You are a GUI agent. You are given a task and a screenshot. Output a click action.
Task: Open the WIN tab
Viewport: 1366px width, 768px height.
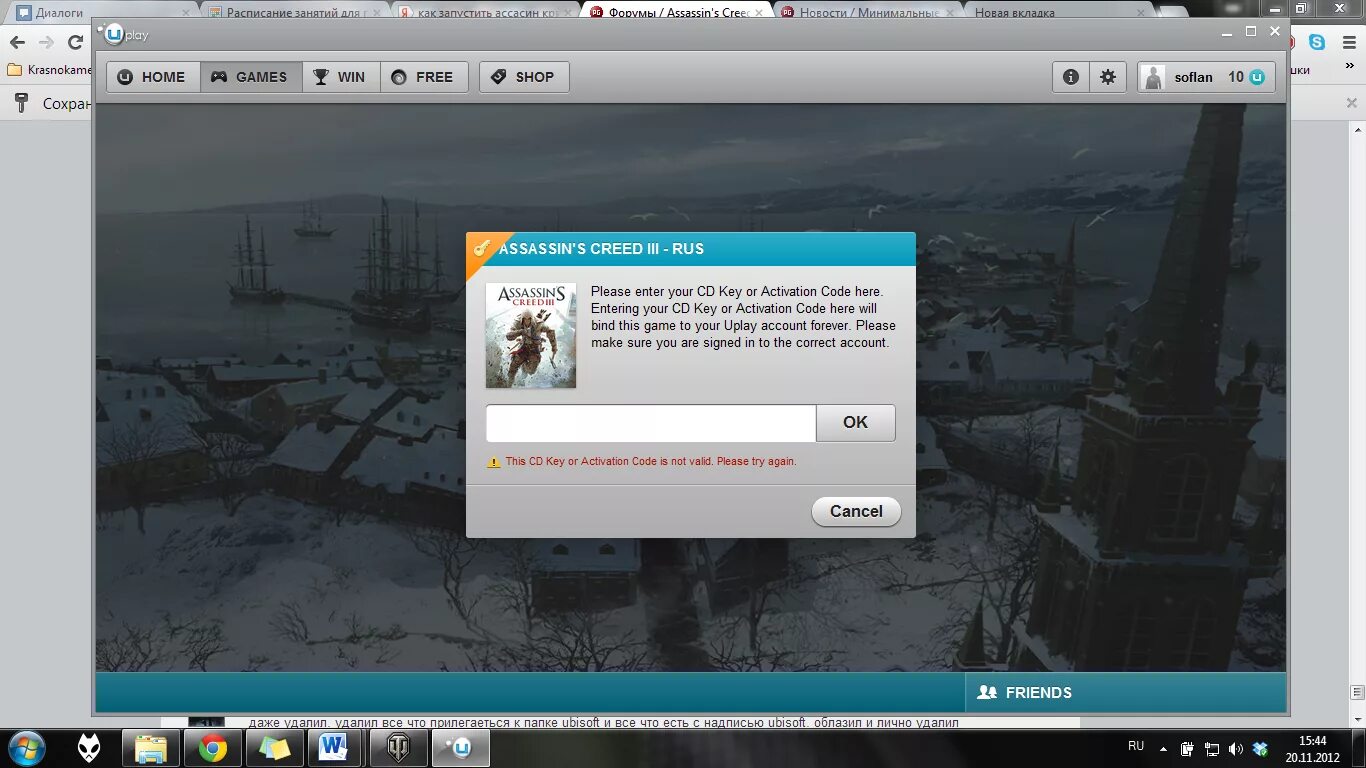341,77
